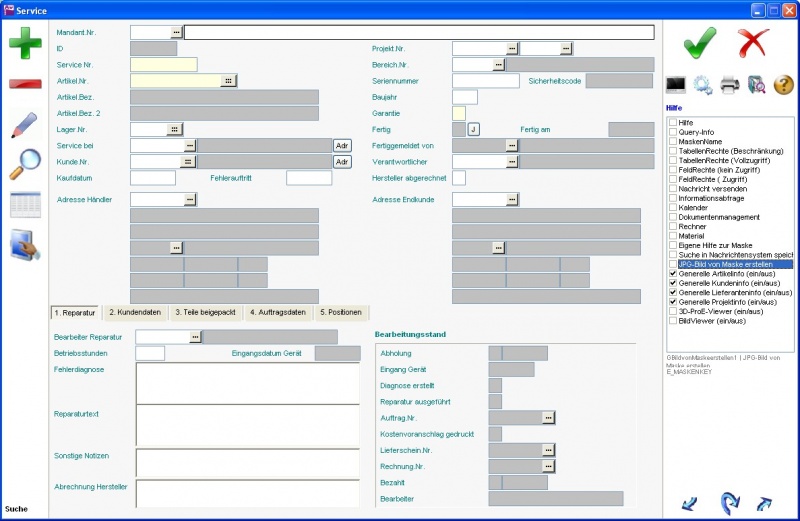Enable the Kalender checkbox
This screenshot has height=521, width=800.
pos(673,208)
